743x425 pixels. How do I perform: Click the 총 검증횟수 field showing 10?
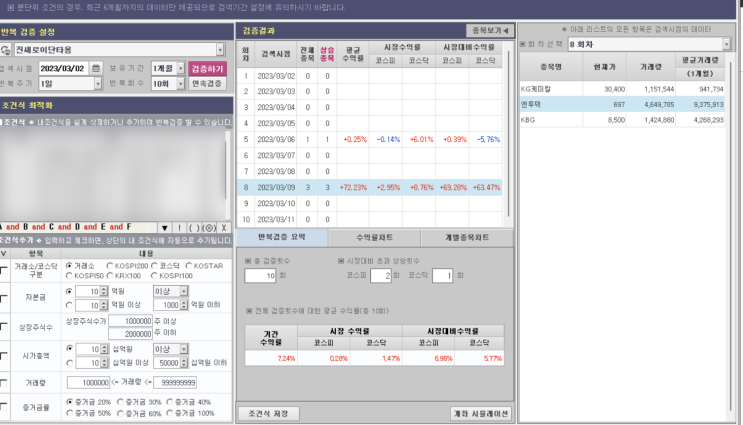260,275
